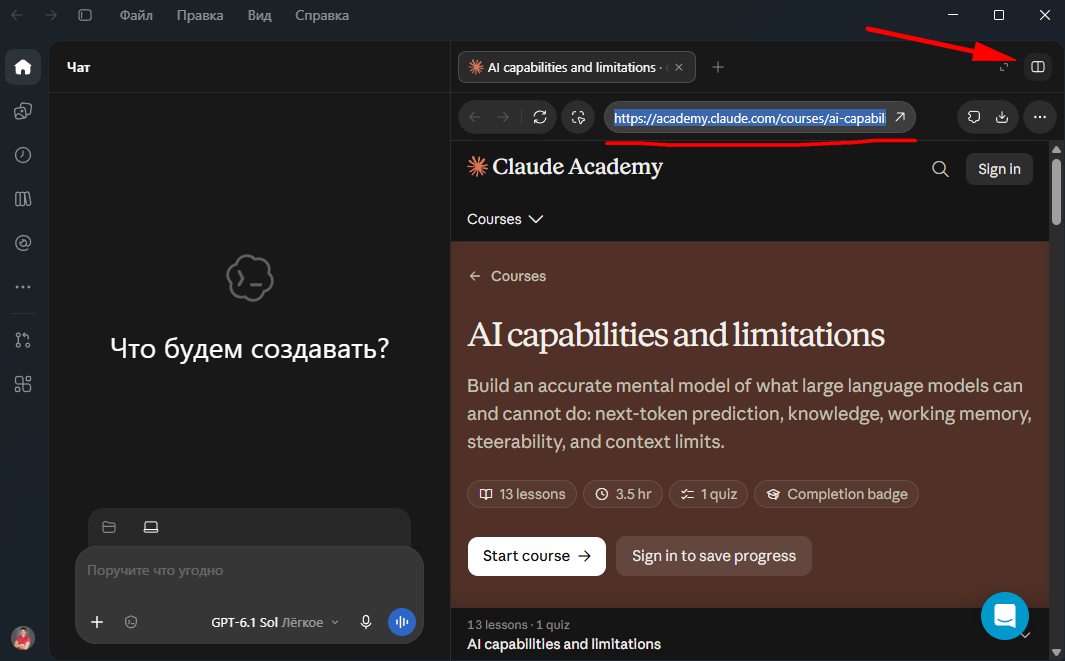Open the Home icon in the sidebar
Screen dimensions: 1065x661
point(23,67)
